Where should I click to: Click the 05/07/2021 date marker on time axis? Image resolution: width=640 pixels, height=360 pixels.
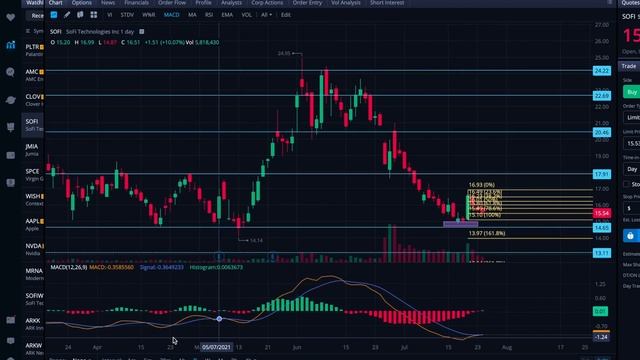point(216,347)
